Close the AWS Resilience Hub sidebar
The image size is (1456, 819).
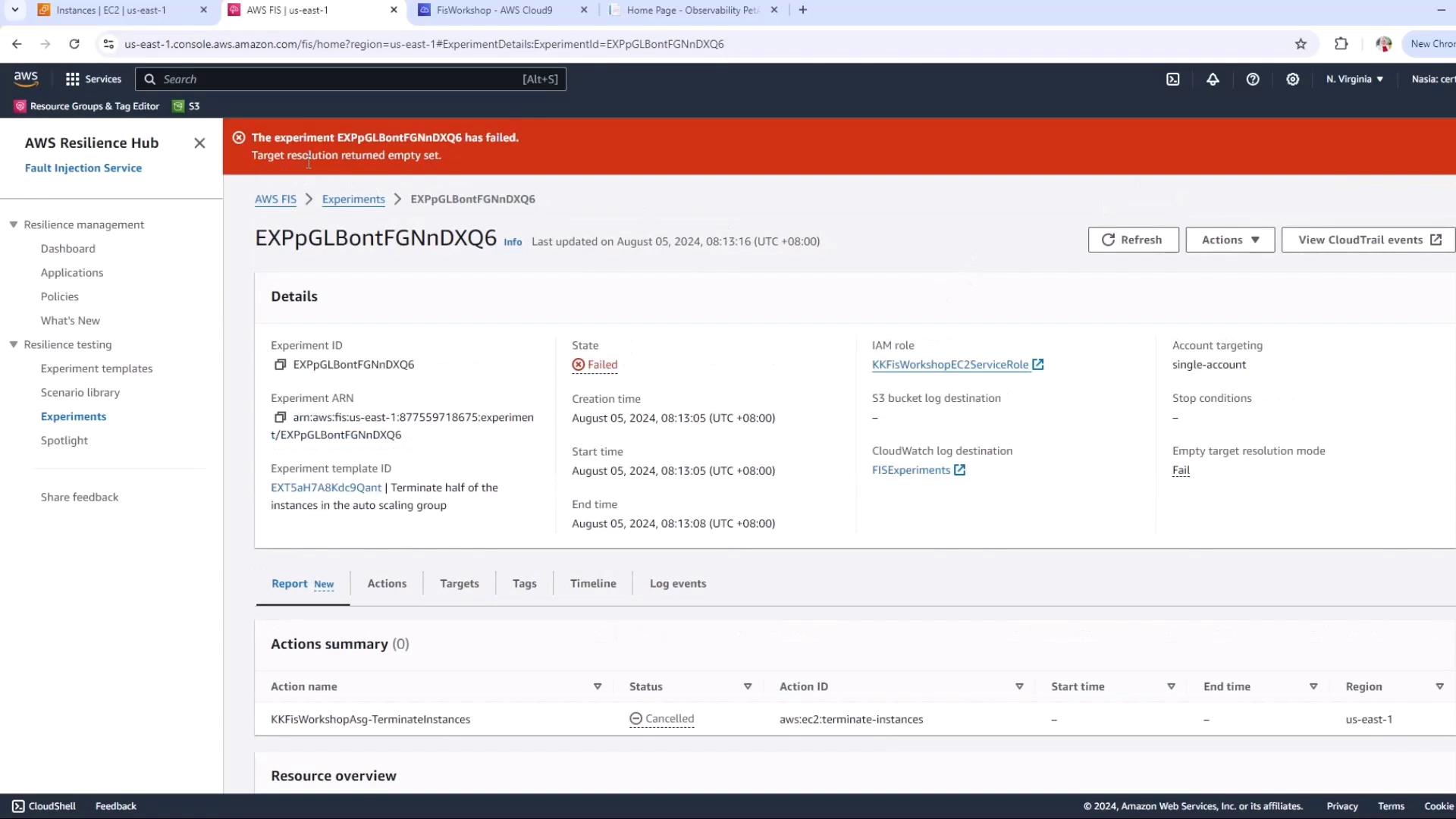pyautogui.click(x=199, y=143)
